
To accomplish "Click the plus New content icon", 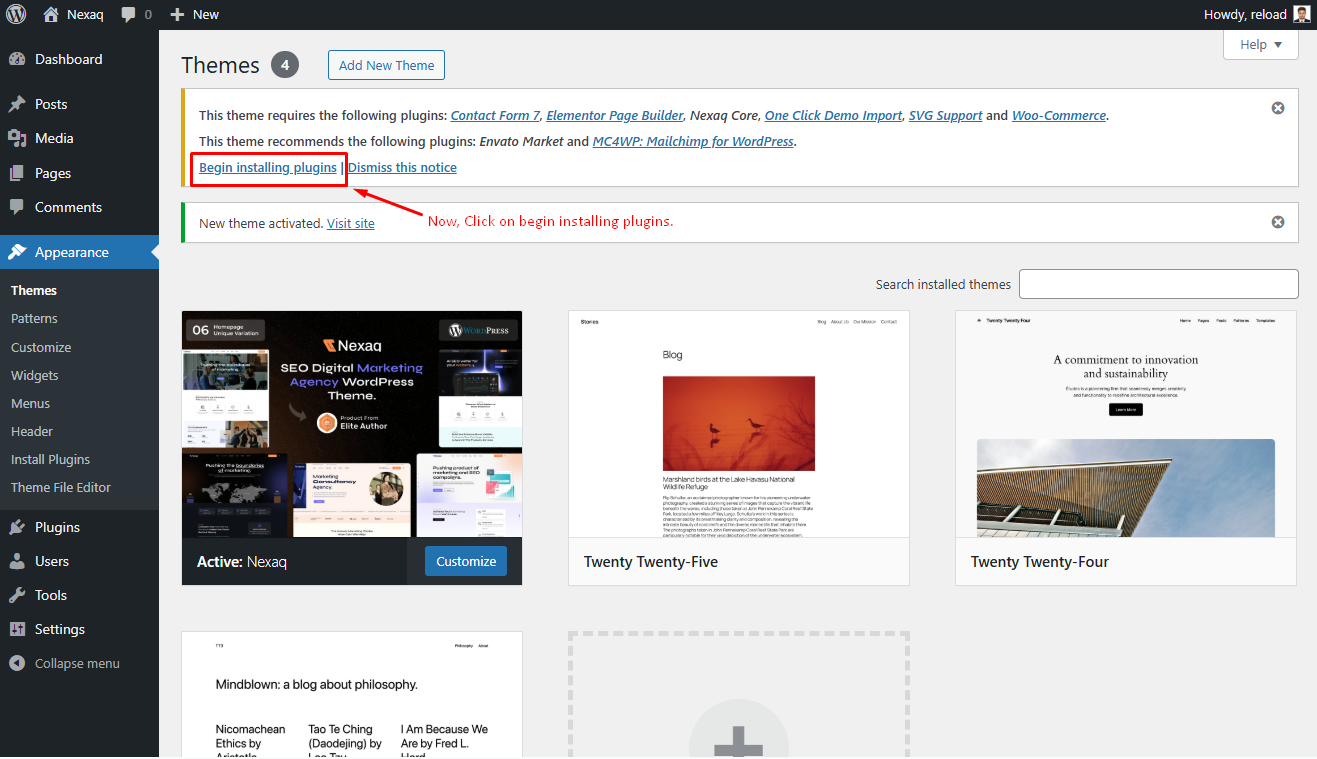I will coord(177,15).
